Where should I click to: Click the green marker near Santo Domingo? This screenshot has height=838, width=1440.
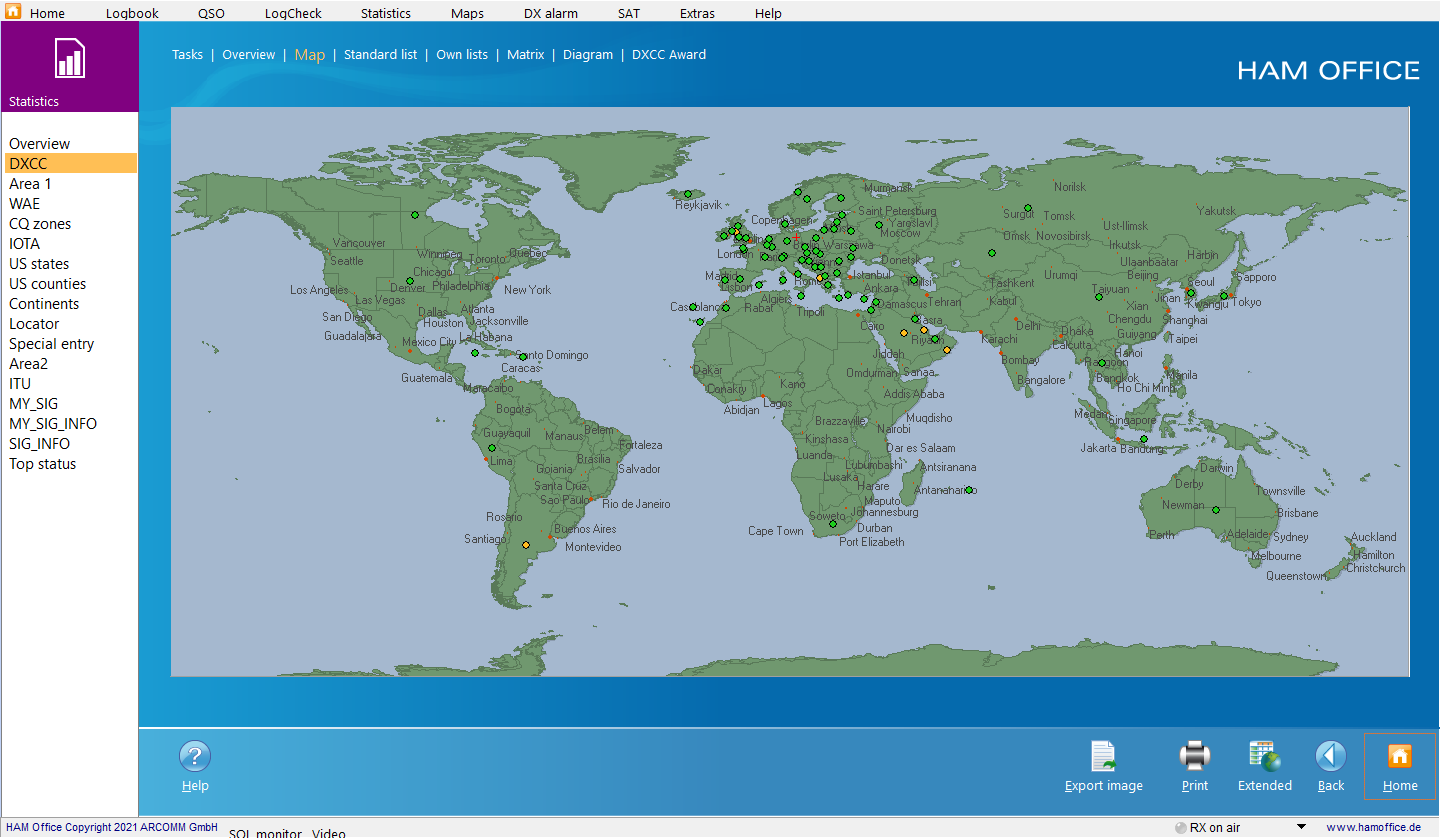(522, 356)
